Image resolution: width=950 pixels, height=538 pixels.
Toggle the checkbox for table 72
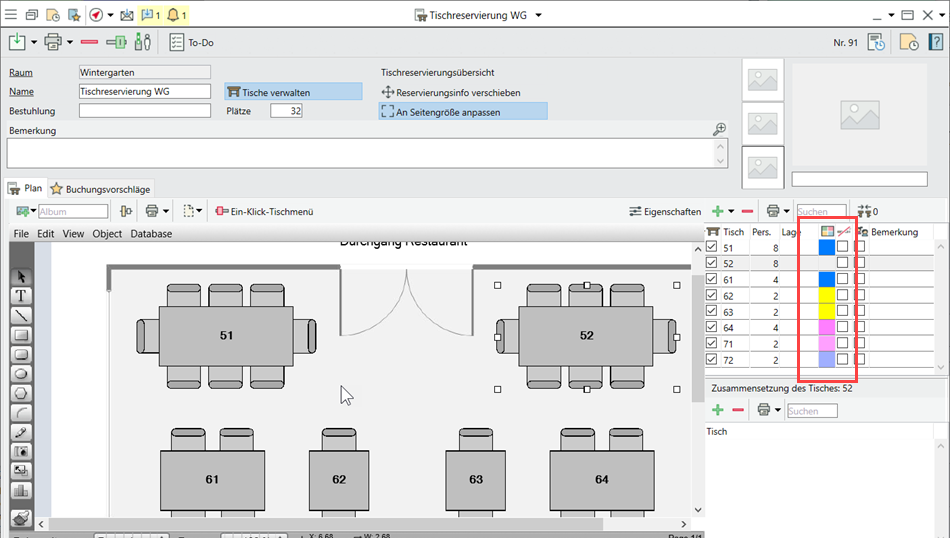point(712,359)
